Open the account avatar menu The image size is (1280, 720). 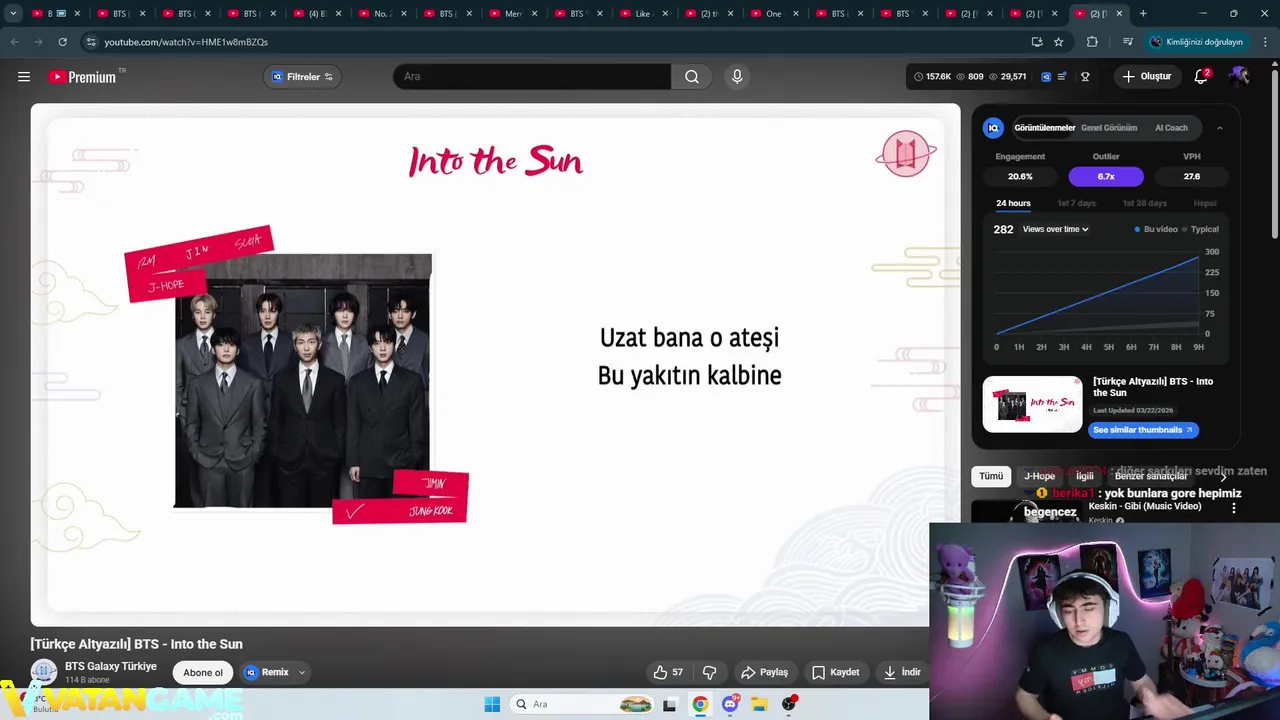(1240, 77)
